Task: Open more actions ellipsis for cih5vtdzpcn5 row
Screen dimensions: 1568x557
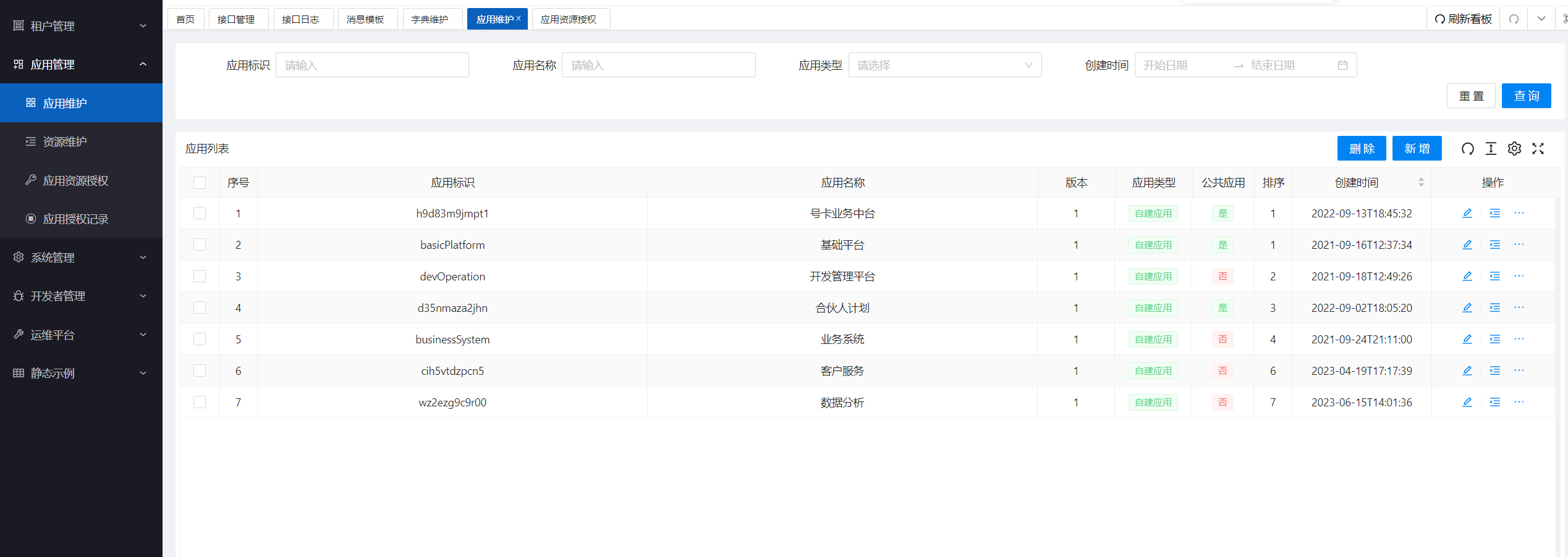Action: [1519, 371]
